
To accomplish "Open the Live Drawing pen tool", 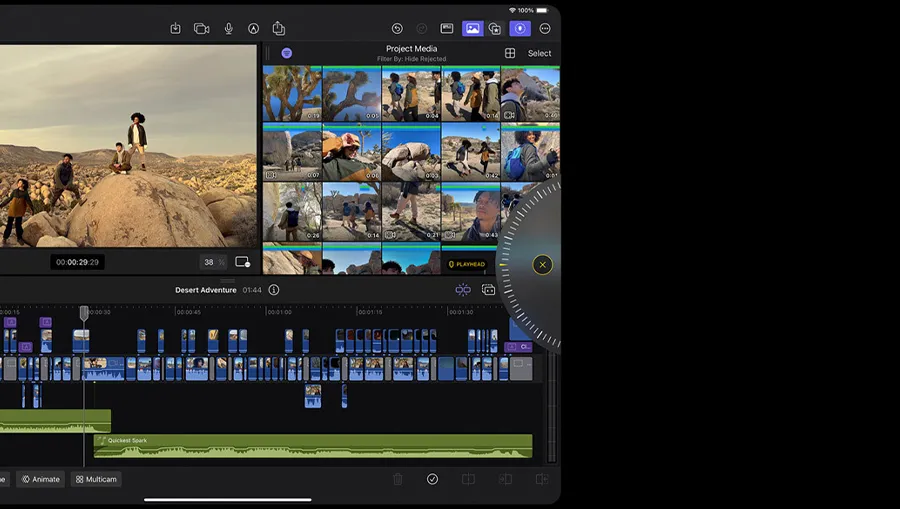I will 254,29.
